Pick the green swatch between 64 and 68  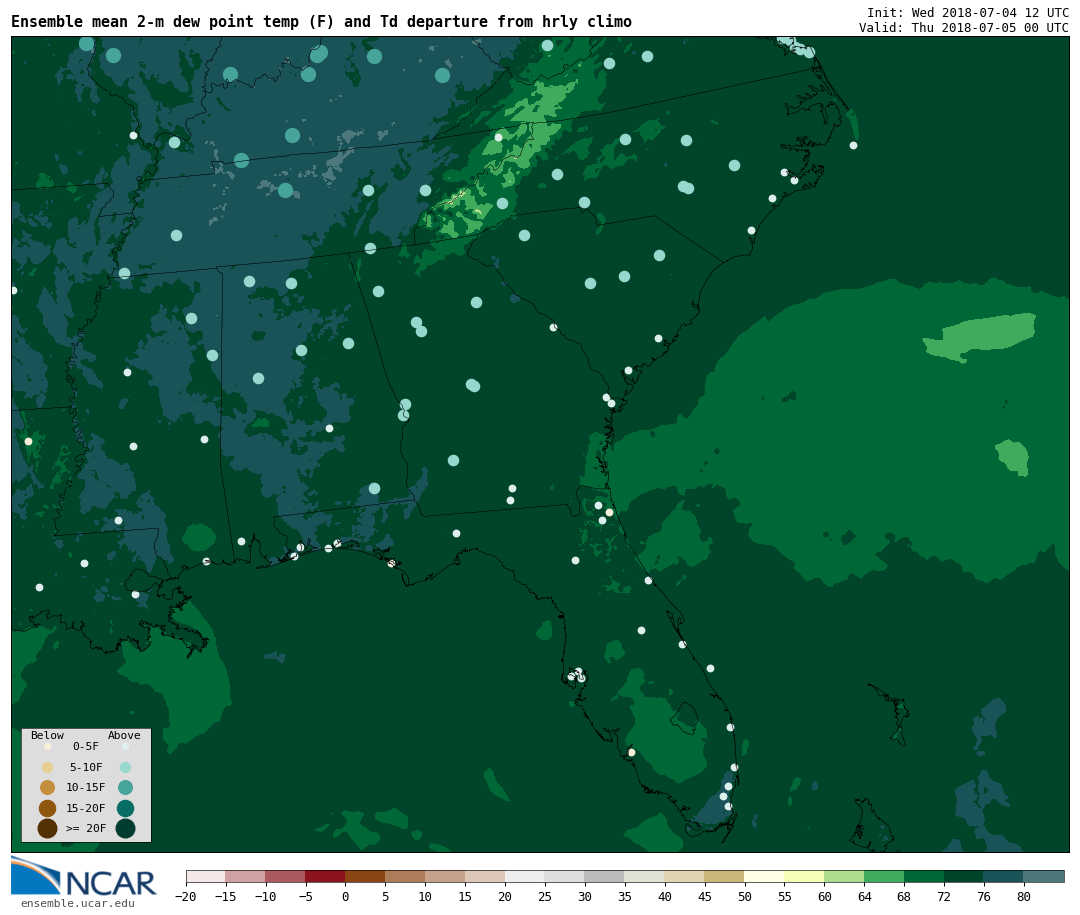pyautogui.click(x=885, y=876)
